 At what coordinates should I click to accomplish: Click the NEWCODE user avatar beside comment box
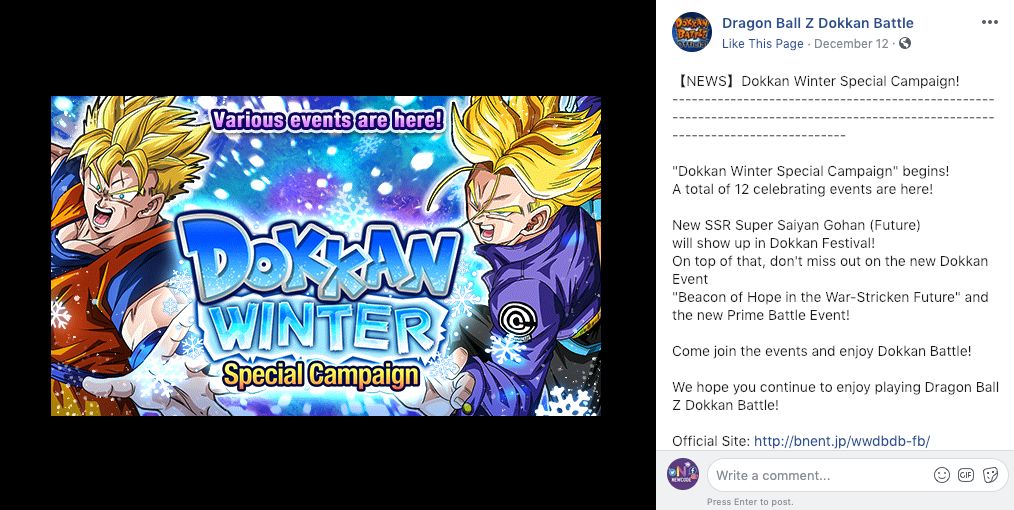point(683,474)
